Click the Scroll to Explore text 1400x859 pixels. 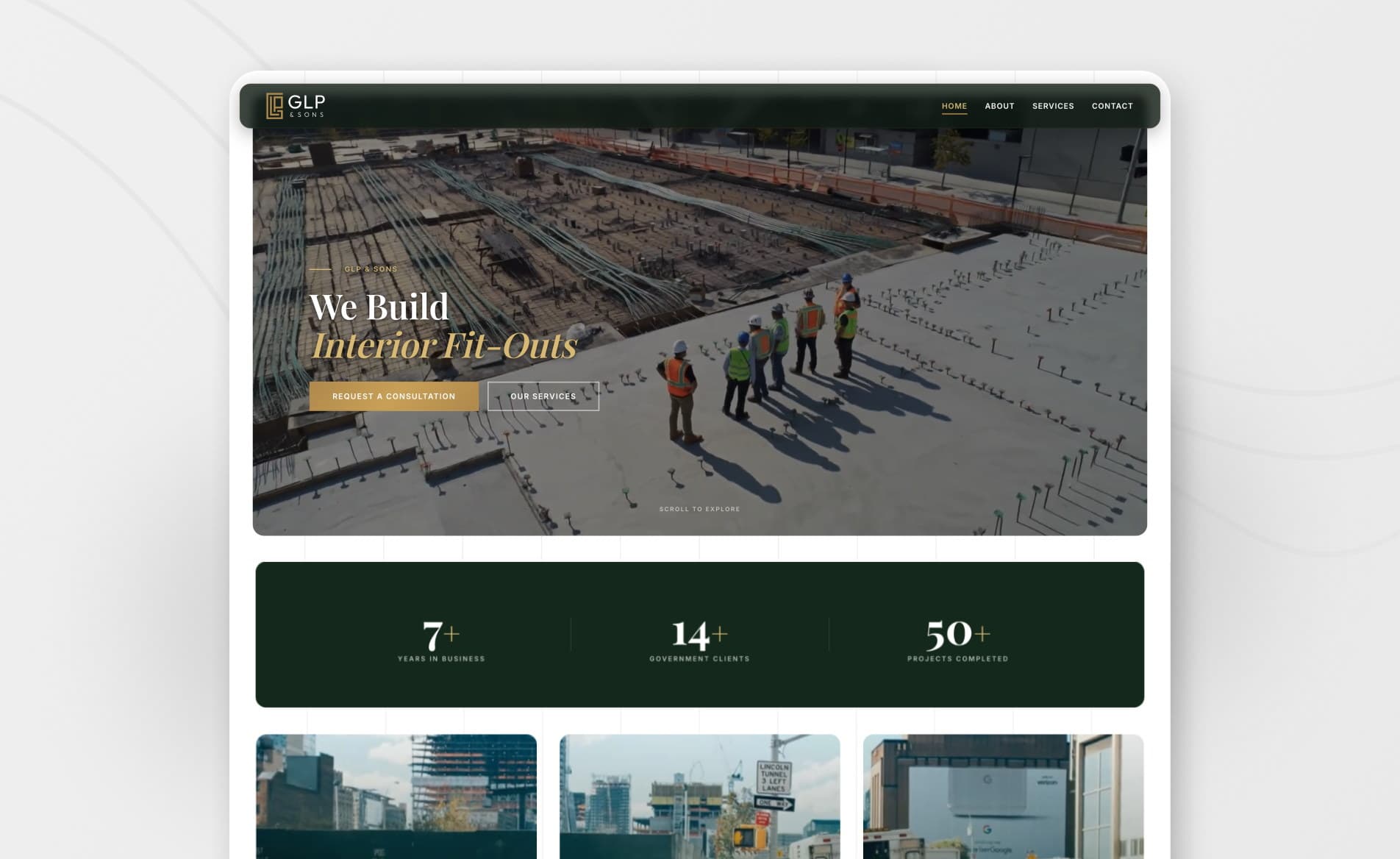(x=699, y=509)
